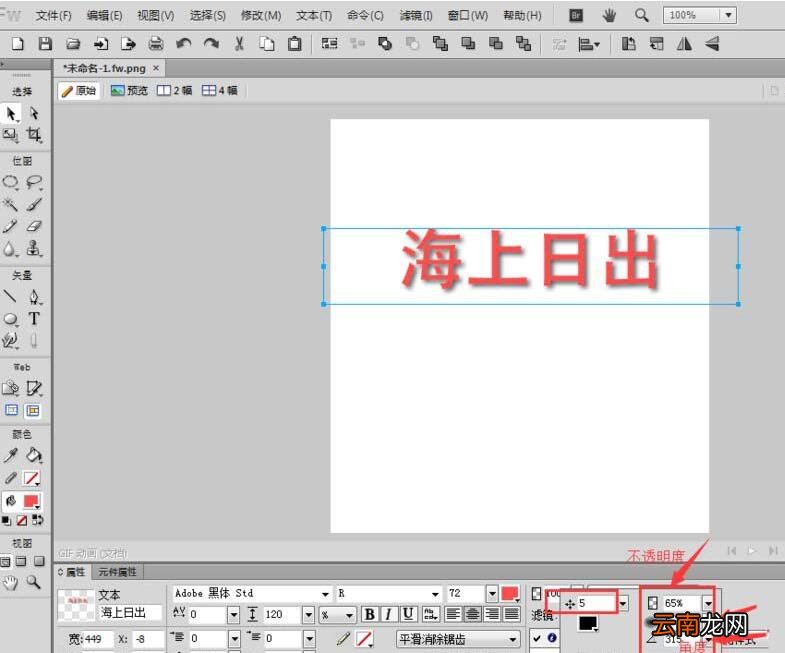Select the Zoom tool in Tools panel
The image size is (785, 653).
pyautogui.click(x=34, y=582)
